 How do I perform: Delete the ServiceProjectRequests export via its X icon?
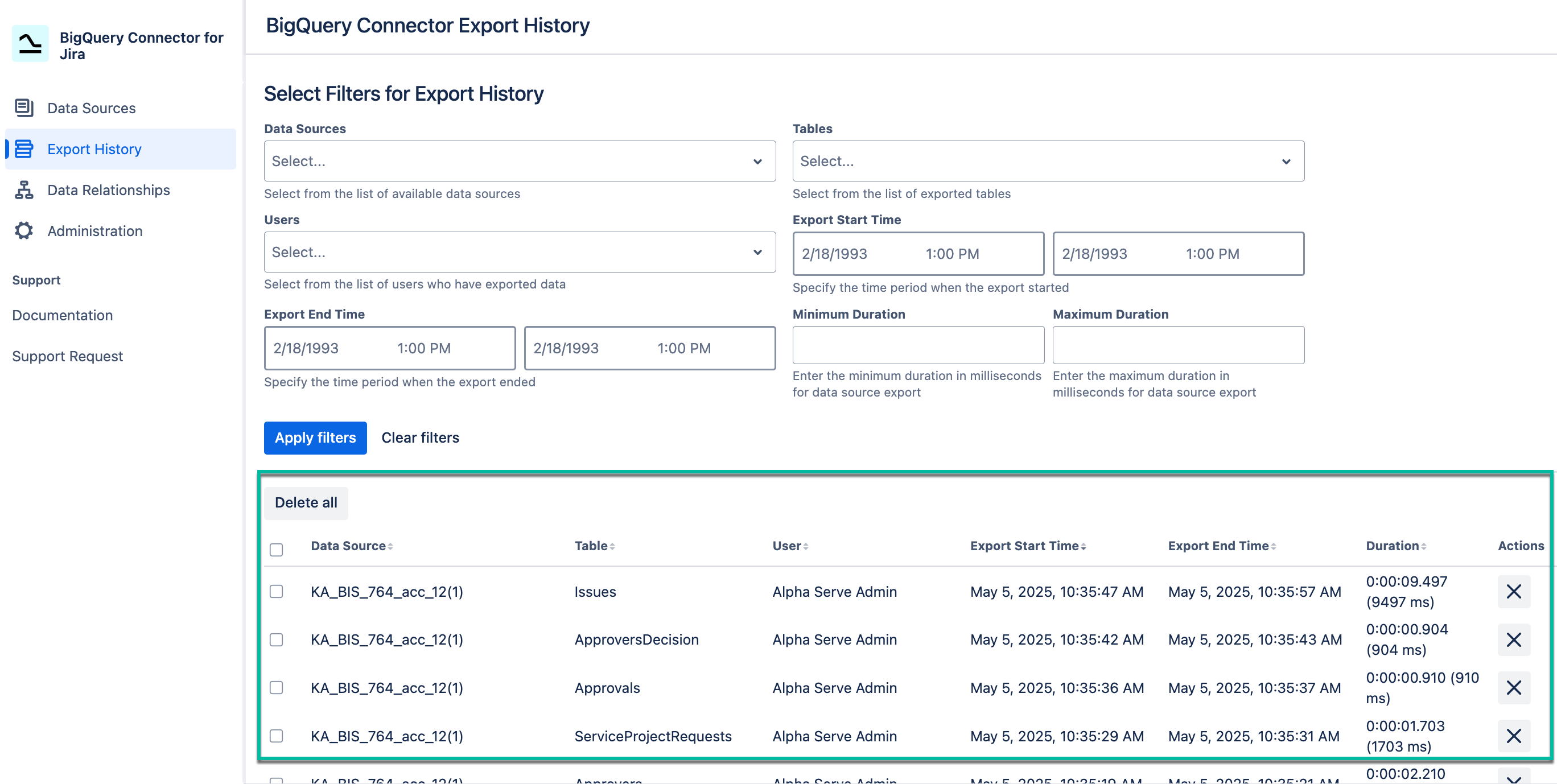click(x=1514, y=736)
